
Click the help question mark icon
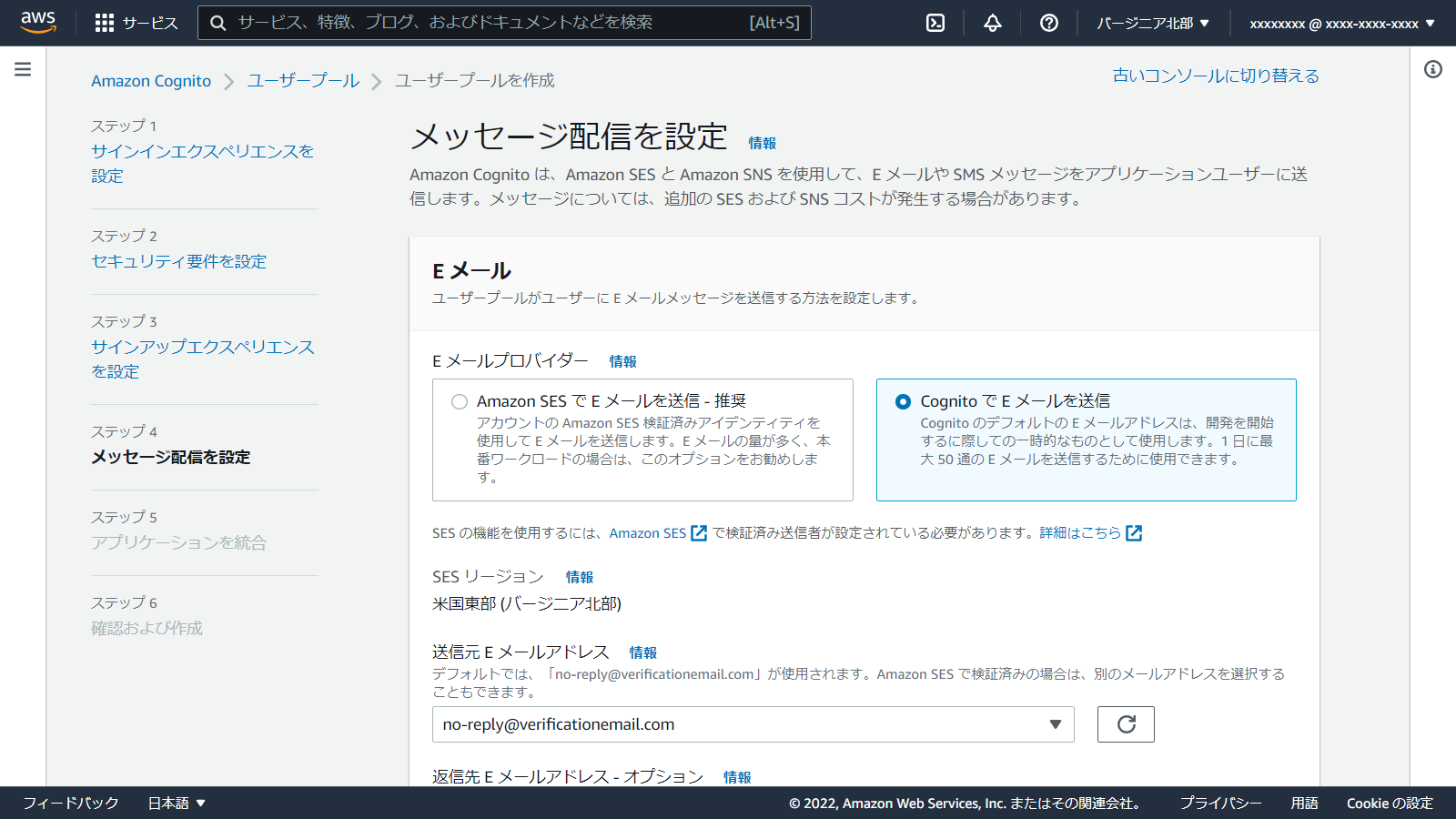tap(1048, 23)
